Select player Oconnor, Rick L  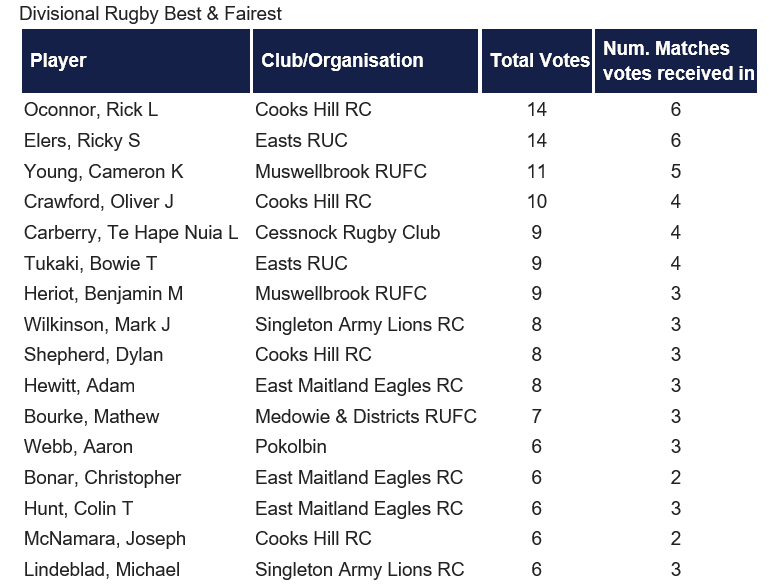[91, 109]
